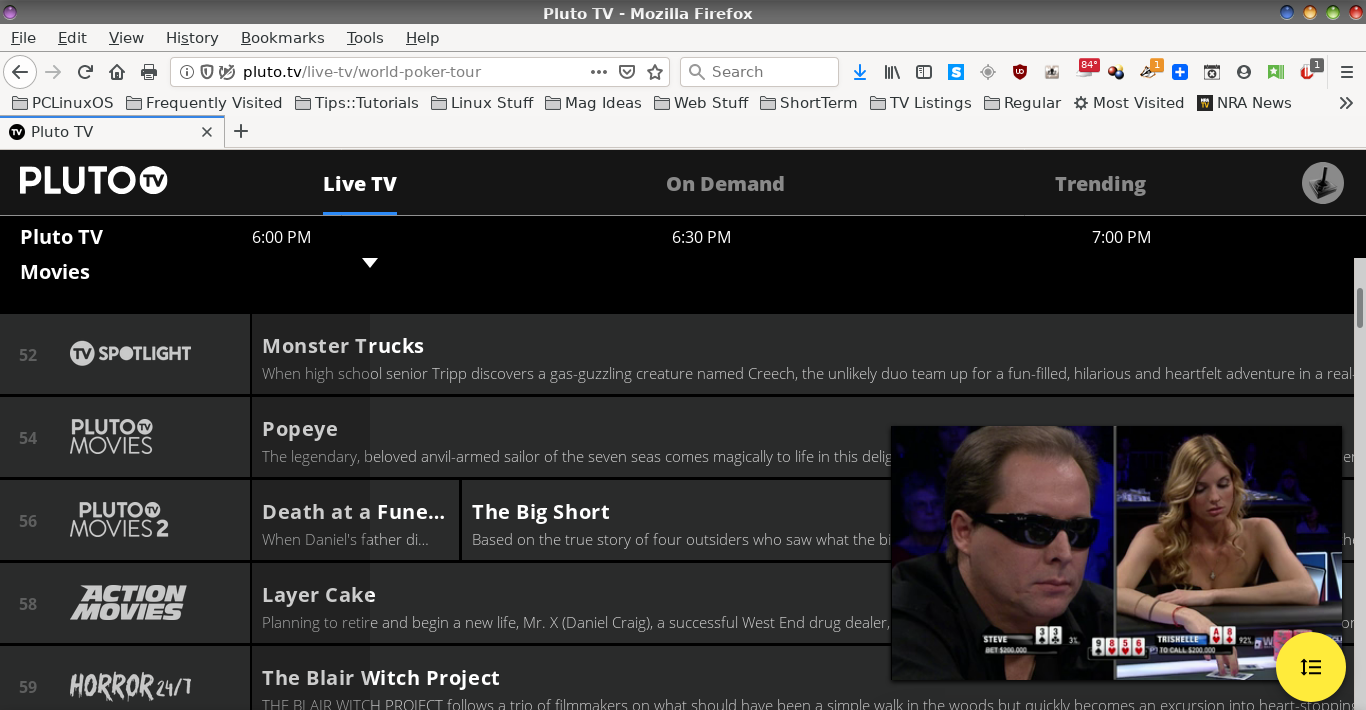This screenshot has width=1366, height=710.
Task: Switch to the On Demand tab
Action: 725,184
